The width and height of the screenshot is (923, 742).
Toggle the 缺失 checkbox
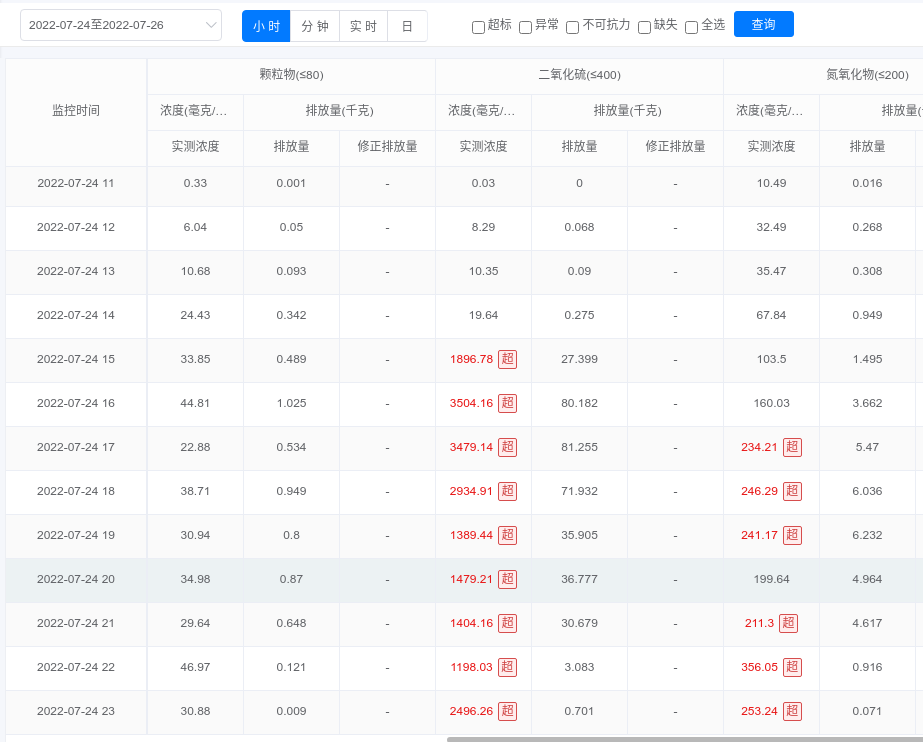coord(645,27)
